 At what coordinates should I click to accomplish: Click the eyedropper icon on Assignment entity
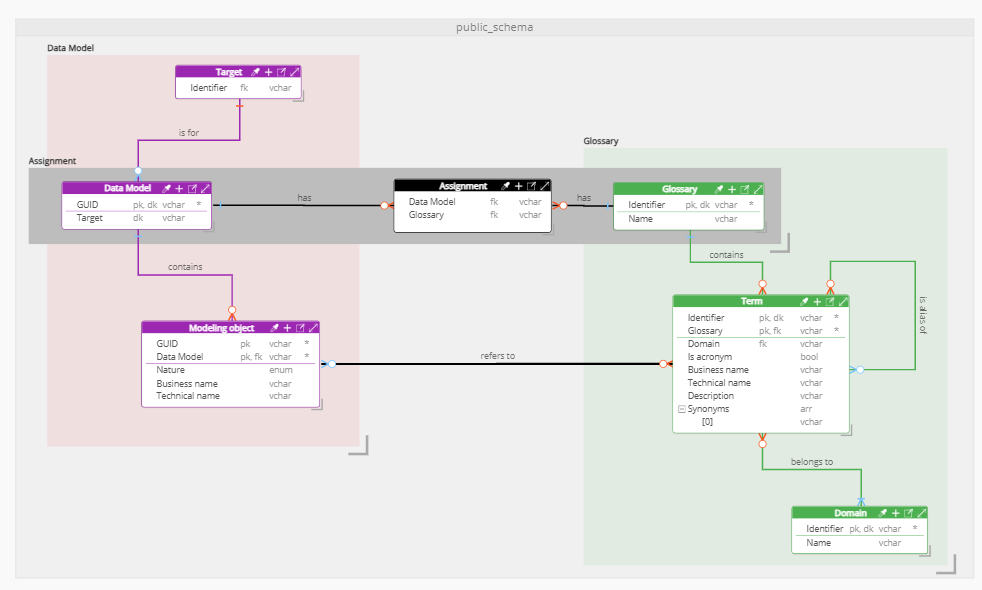pos(506,186)
